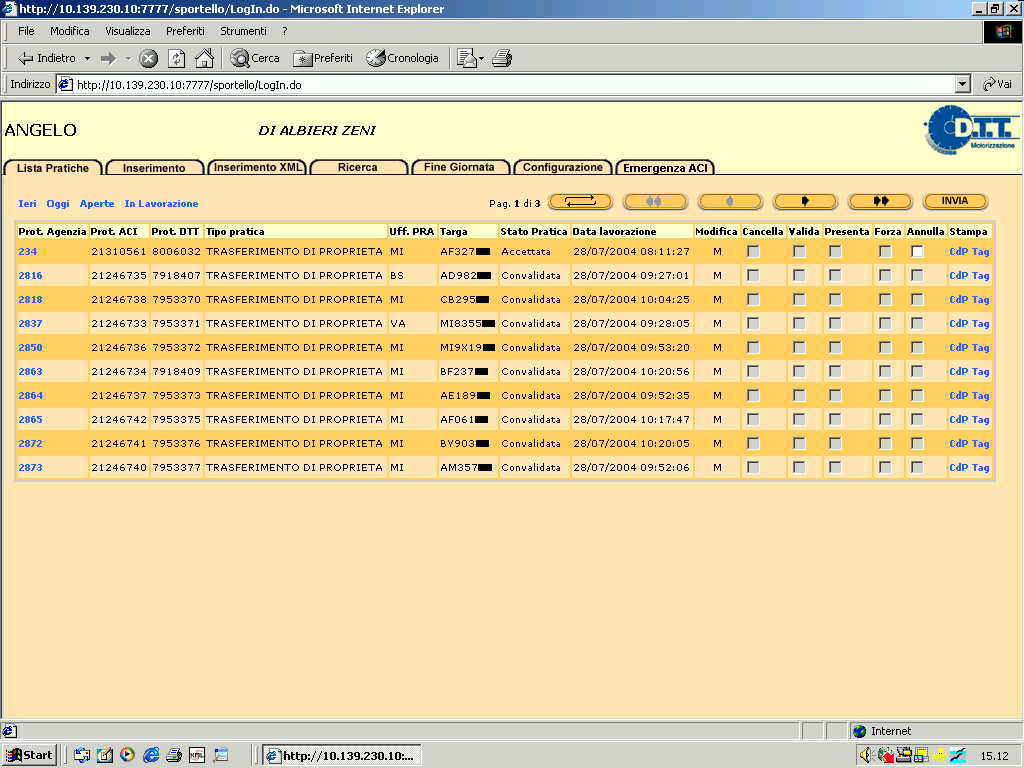The width and height of the screenshot is (1024, 768).
Task: Check Presenta box for pratica 2818
Action: tap(835, 300)
